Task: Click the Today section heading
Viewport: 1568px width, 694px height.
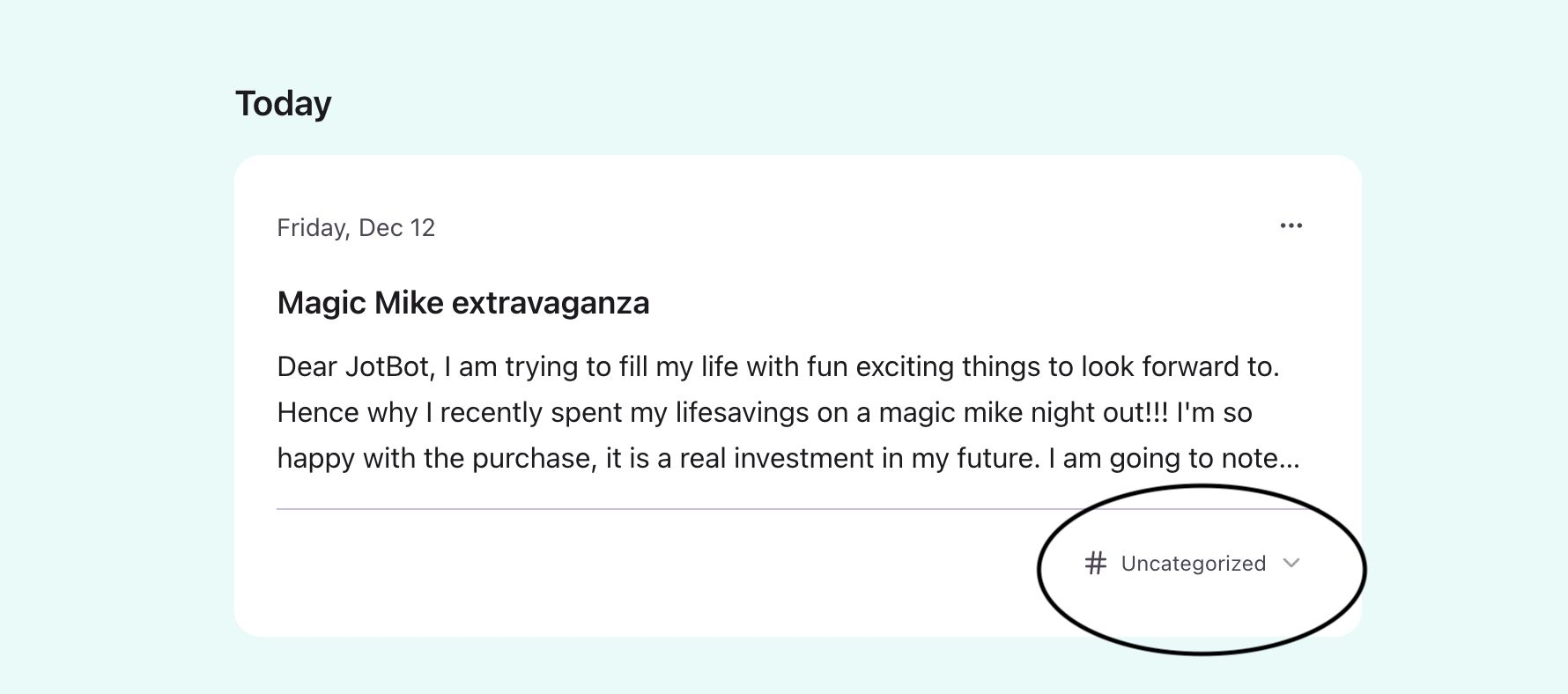Action: point(283,103)
